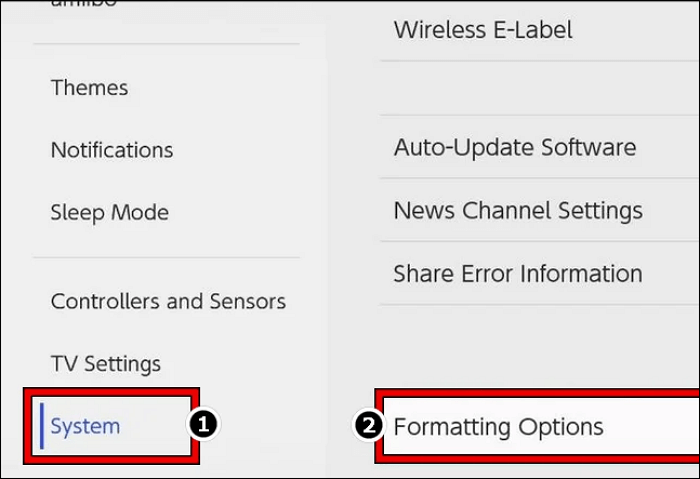
Task: Open Controllers and Sensors section
Action: tap(168, 301)
